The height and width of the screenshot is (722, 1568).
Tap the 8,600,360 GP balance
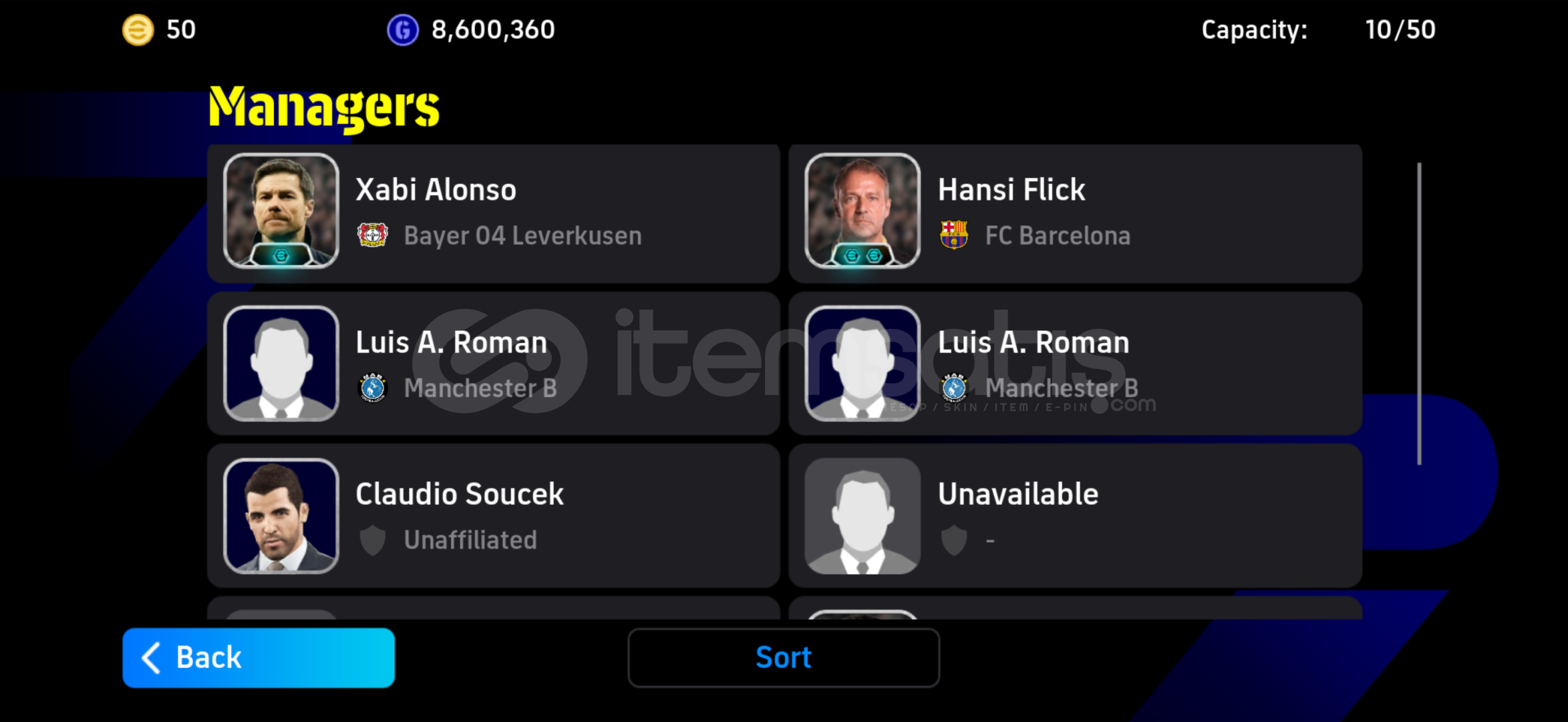(493, 30)
